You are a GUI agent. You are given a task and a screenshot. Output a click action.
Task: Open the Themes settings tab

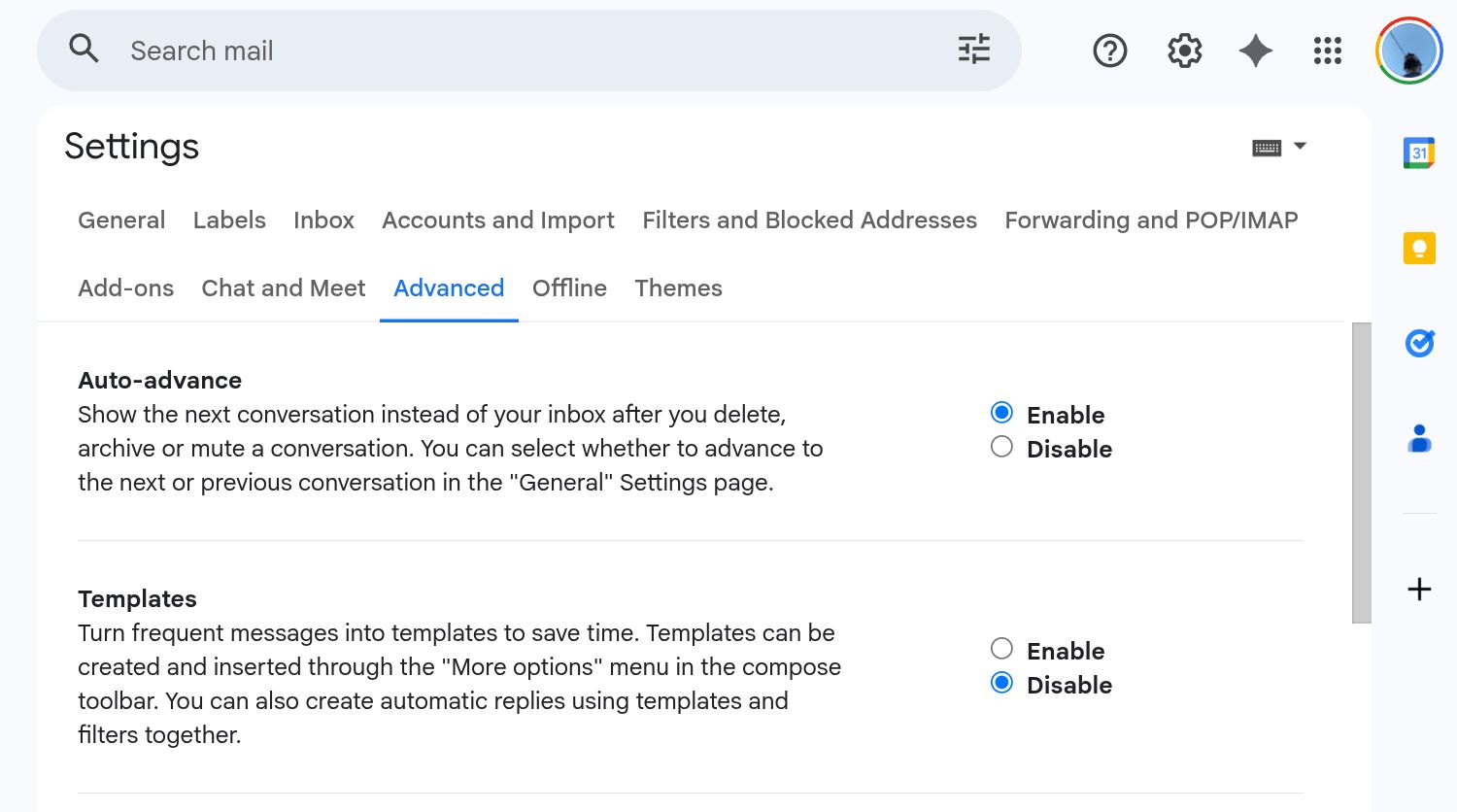coord(678,288)
